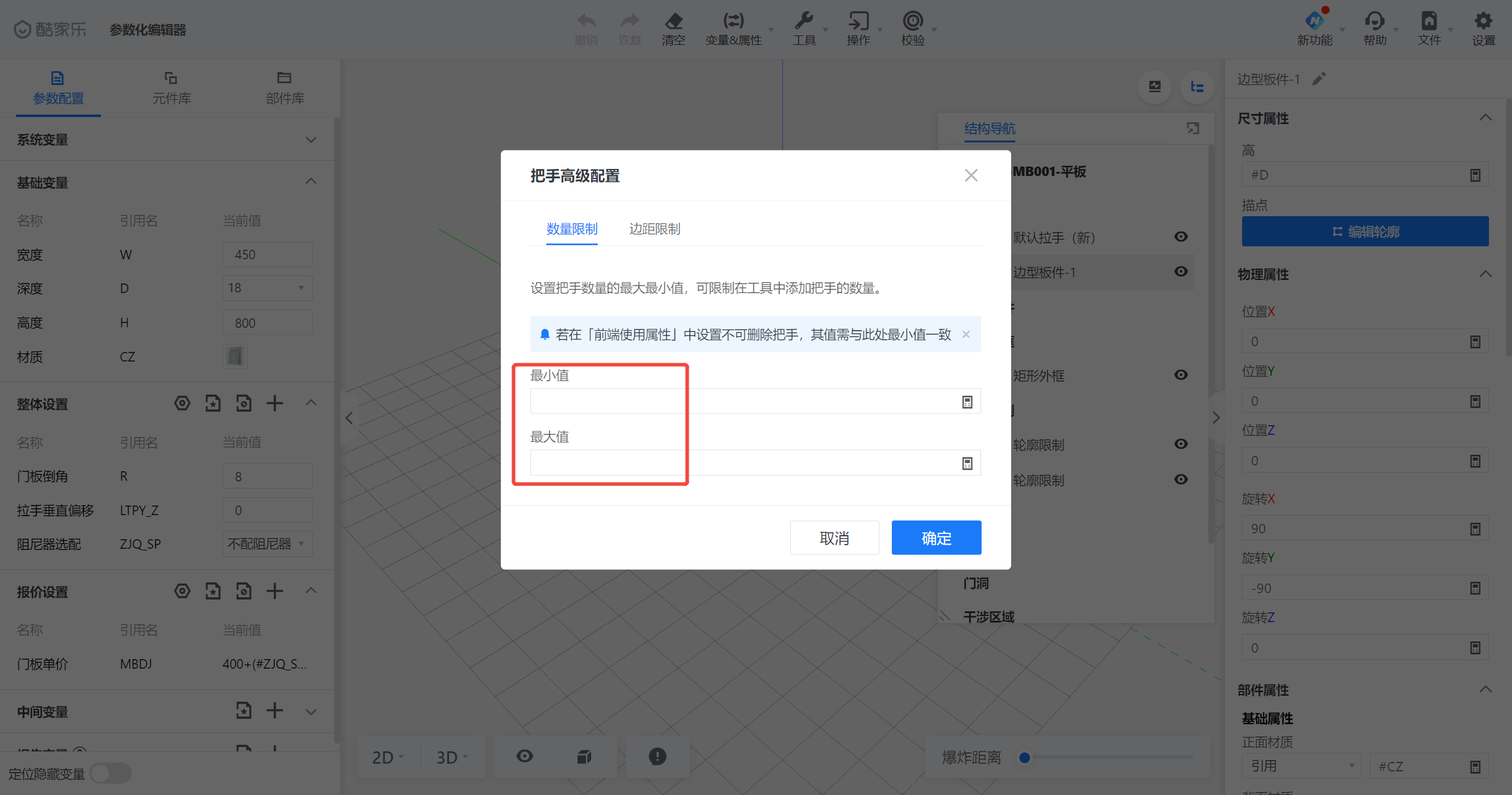The width and height of the screenshot is (1512, 795).
Task: Click the 最小值 input field
Action: coord(744,402)
